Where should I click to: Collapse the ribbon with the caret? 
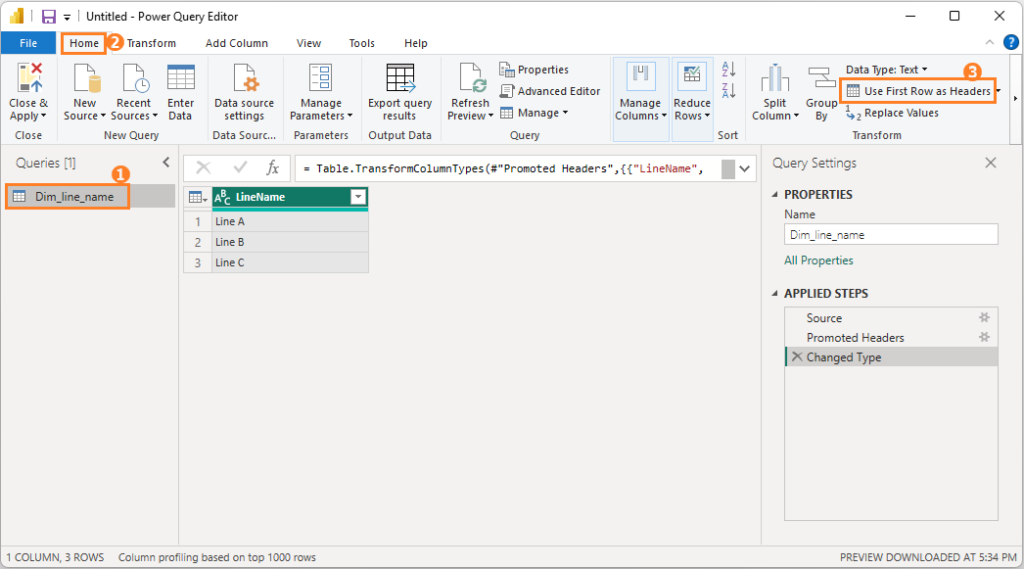click(989, 42)
